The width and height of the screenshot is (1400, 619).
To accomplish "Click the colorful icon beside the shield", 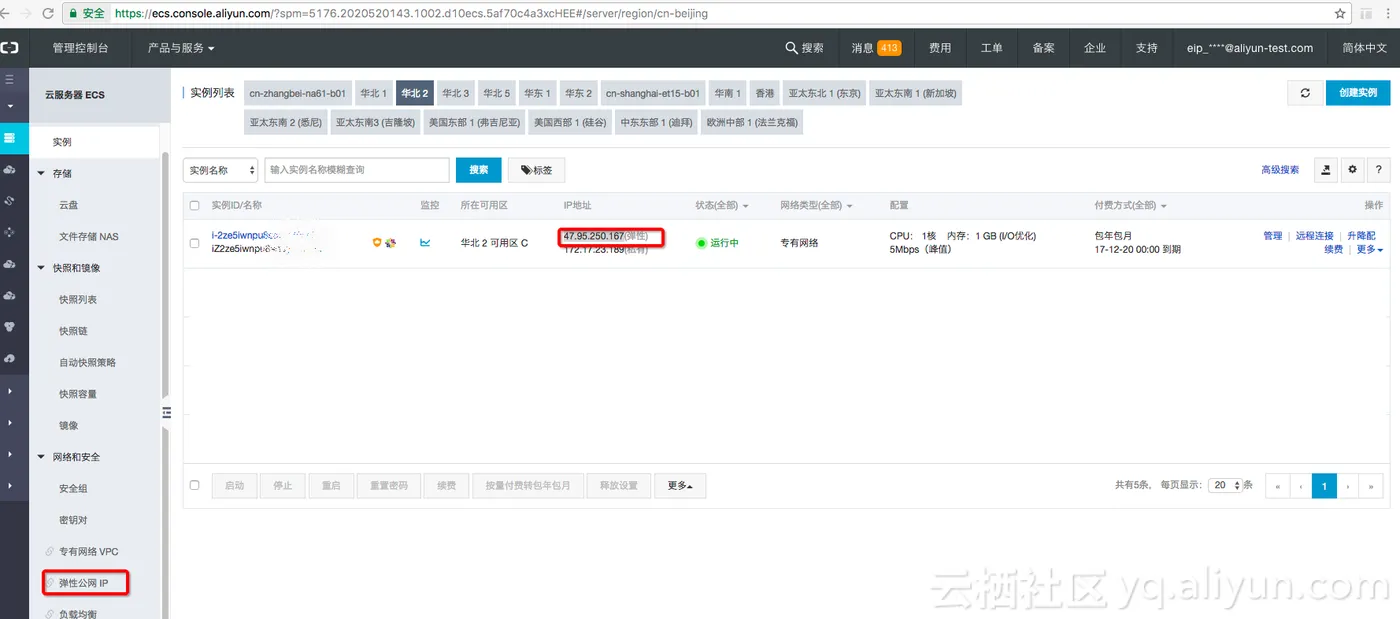I will (390, 242).
